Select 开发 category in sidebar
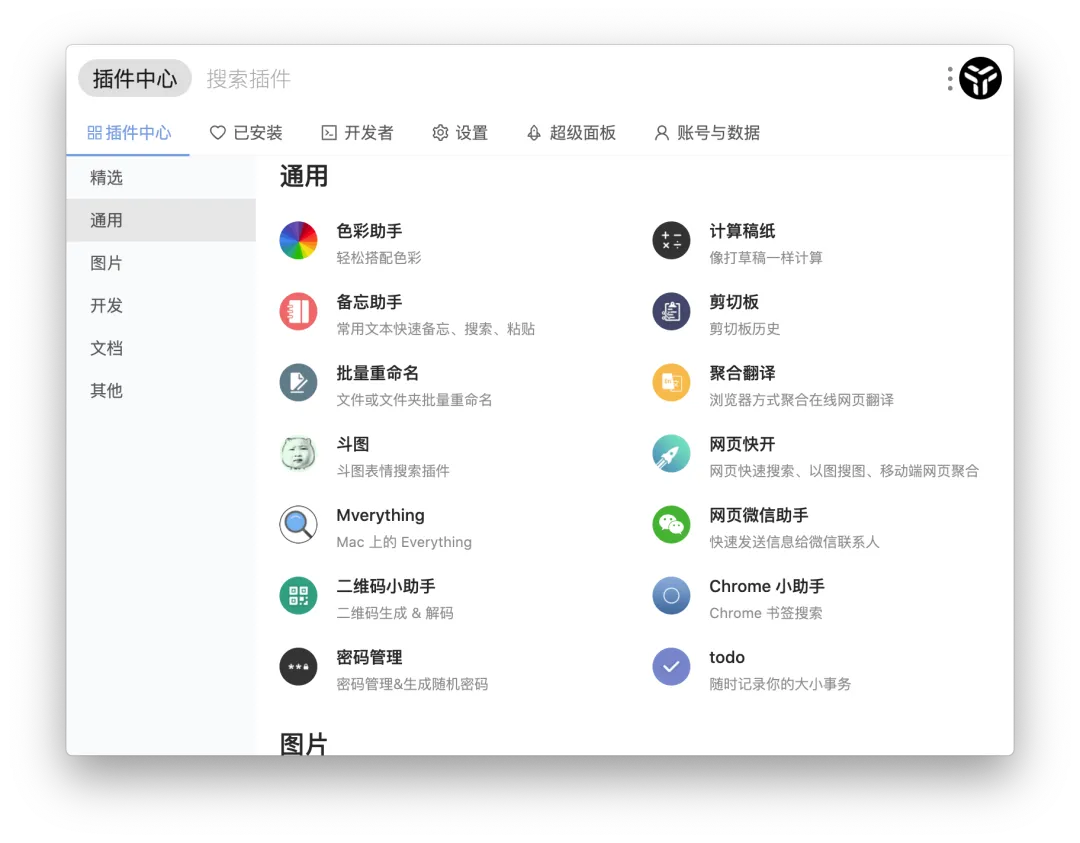The height and width of the screenshot is (843, 1080). pos(161,306)
